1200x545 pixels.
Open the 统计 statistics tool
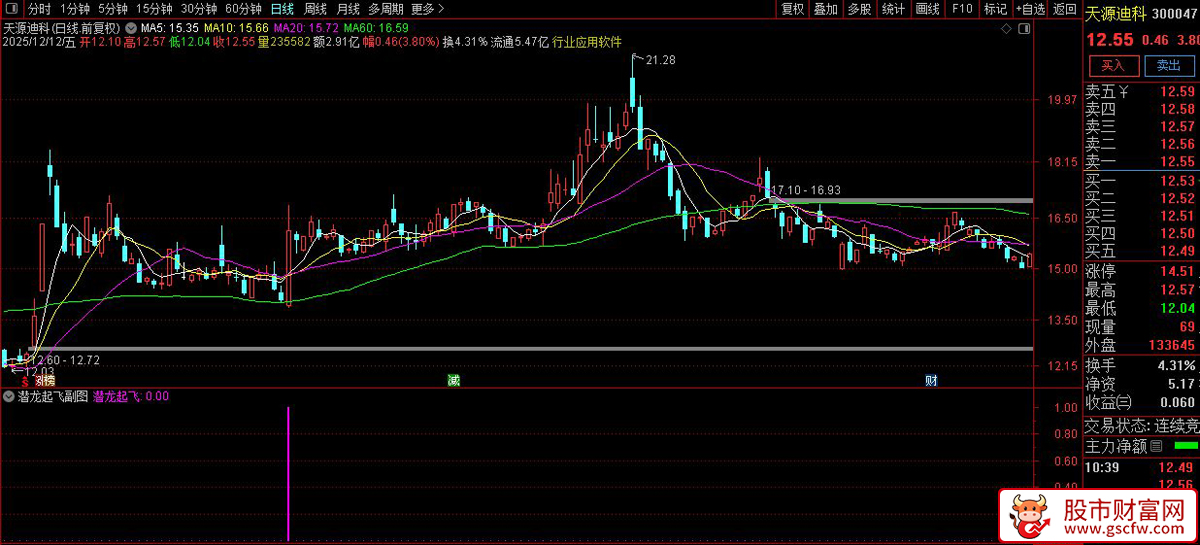coord(893,9)
